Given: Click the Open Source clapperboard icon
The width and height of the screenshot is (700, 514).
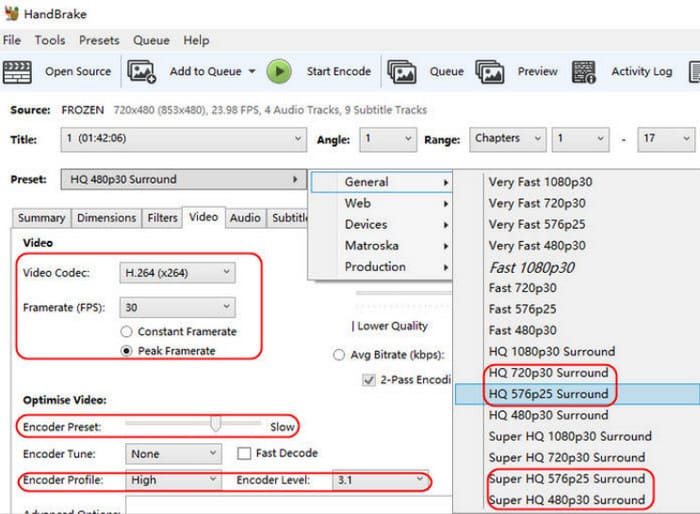Looking at the screenshot, I should (17, 72).
